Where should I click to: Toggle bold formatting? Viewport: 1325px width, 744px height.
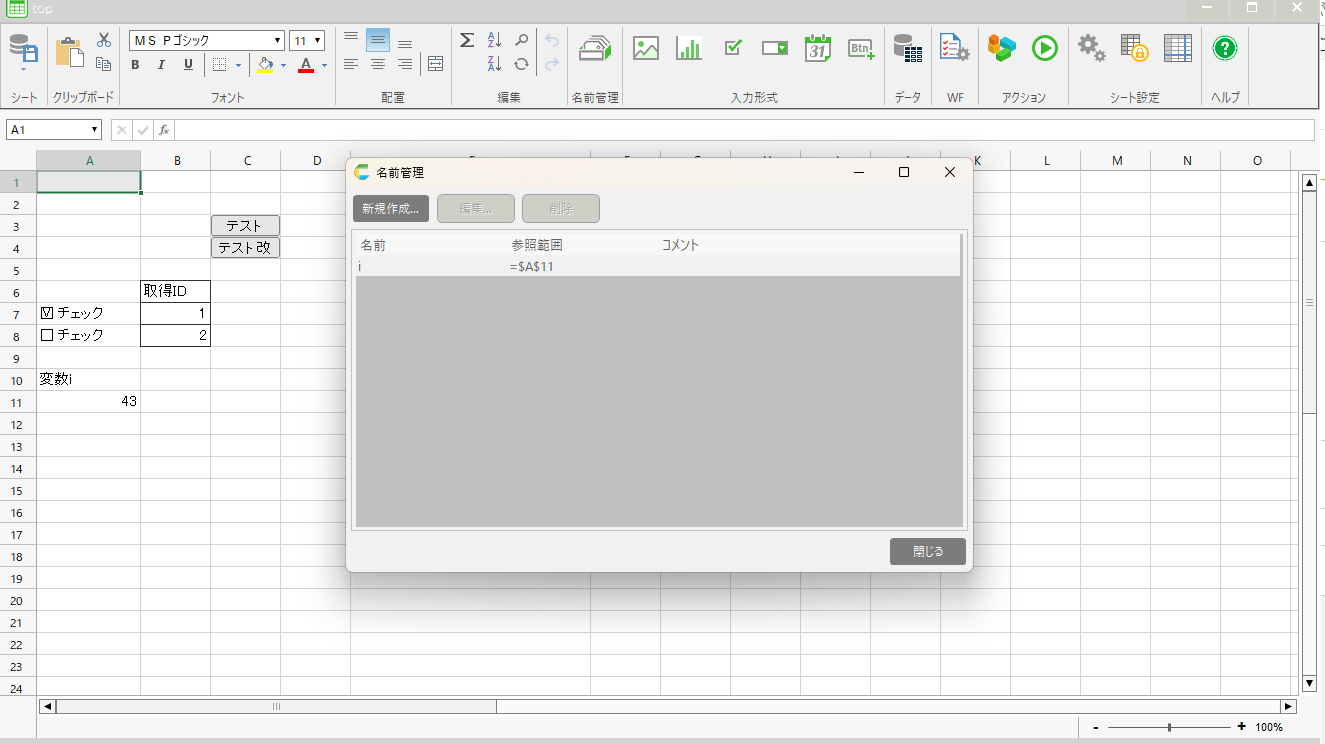[135, 65]
